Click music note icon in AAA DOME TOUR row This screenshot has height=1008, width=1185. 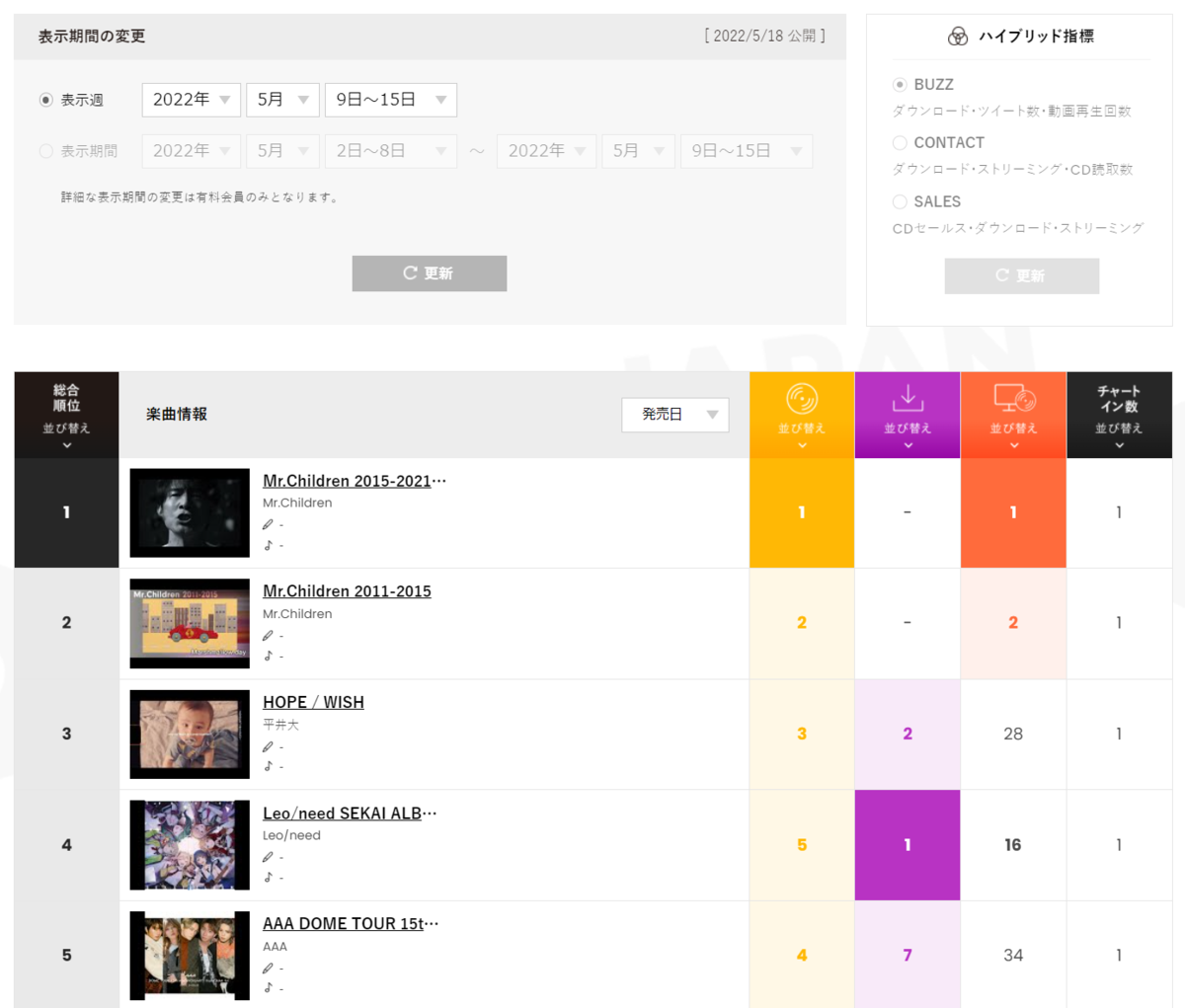point(268,988)
